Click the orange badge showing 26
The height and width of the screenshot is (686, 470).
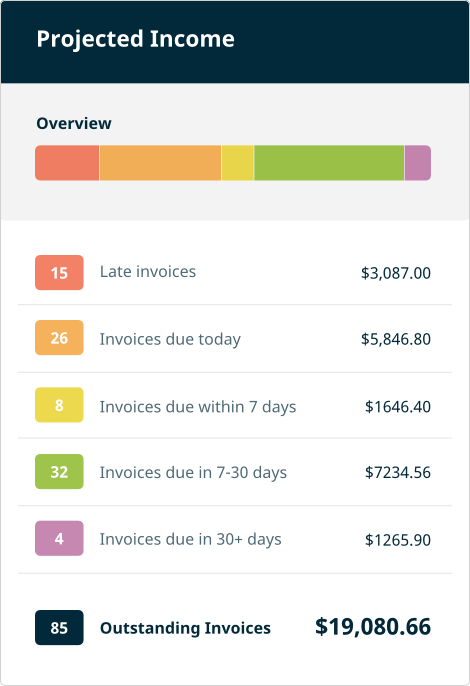(x=59, y=338)
